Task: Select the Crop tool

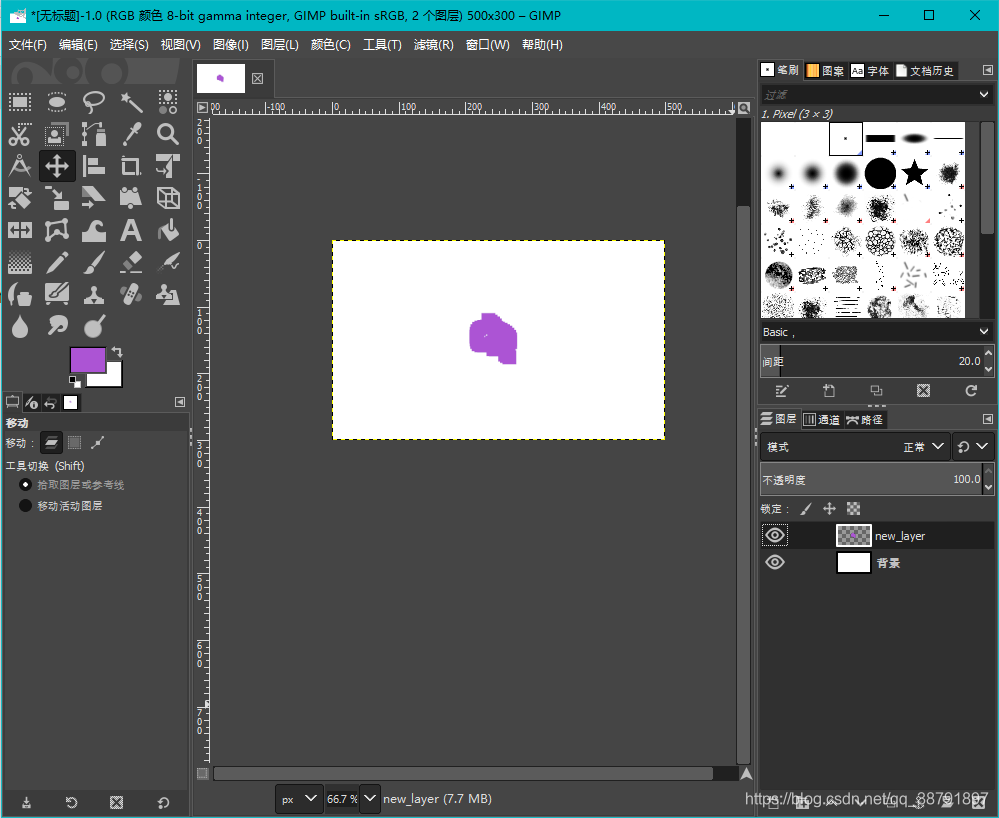Action: pyautogui.click(x=131, y=166)
